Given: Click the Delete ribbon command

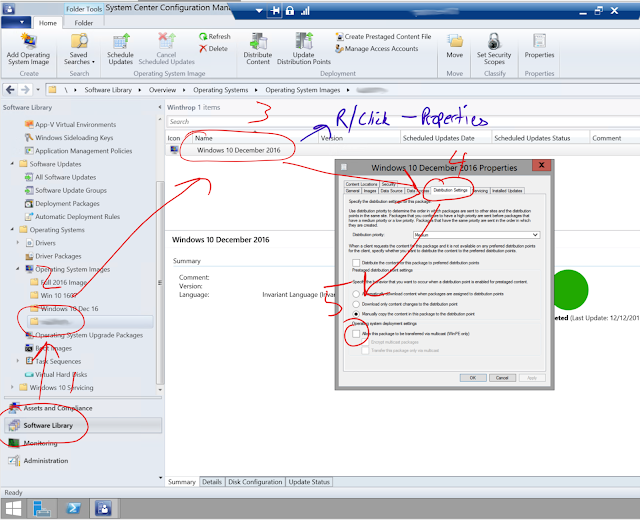Looking at the screenshot, I should pyautogui.click(x=213, y=49).
